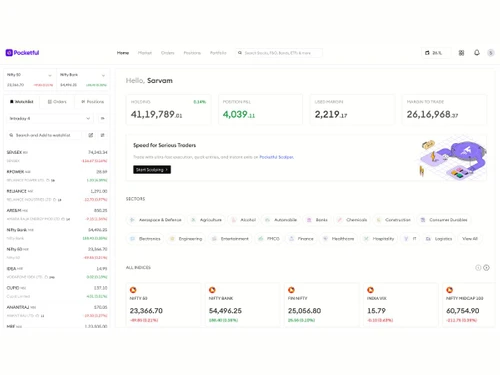Switch to the sidebar Orders tab
Image resolution: width=500 pixels, height=375 pixels.
[57, 101]
